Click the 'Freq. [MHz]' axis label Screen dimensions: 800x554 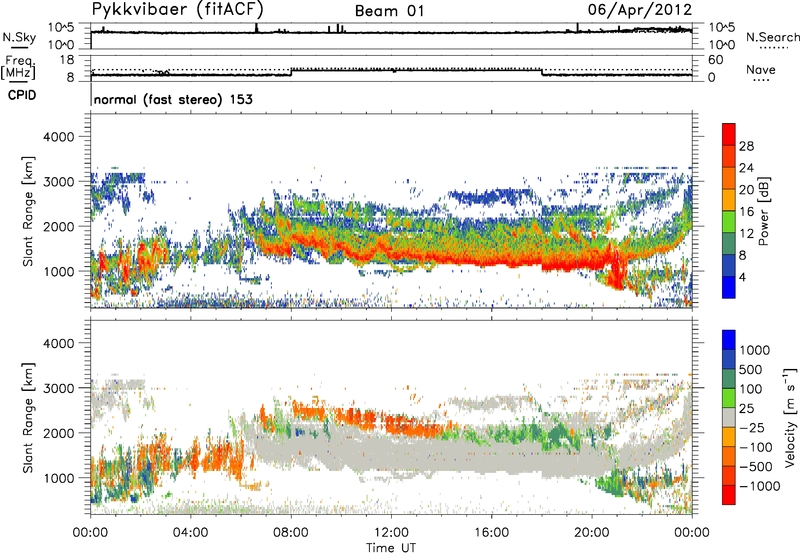click(x=18, y=68)
